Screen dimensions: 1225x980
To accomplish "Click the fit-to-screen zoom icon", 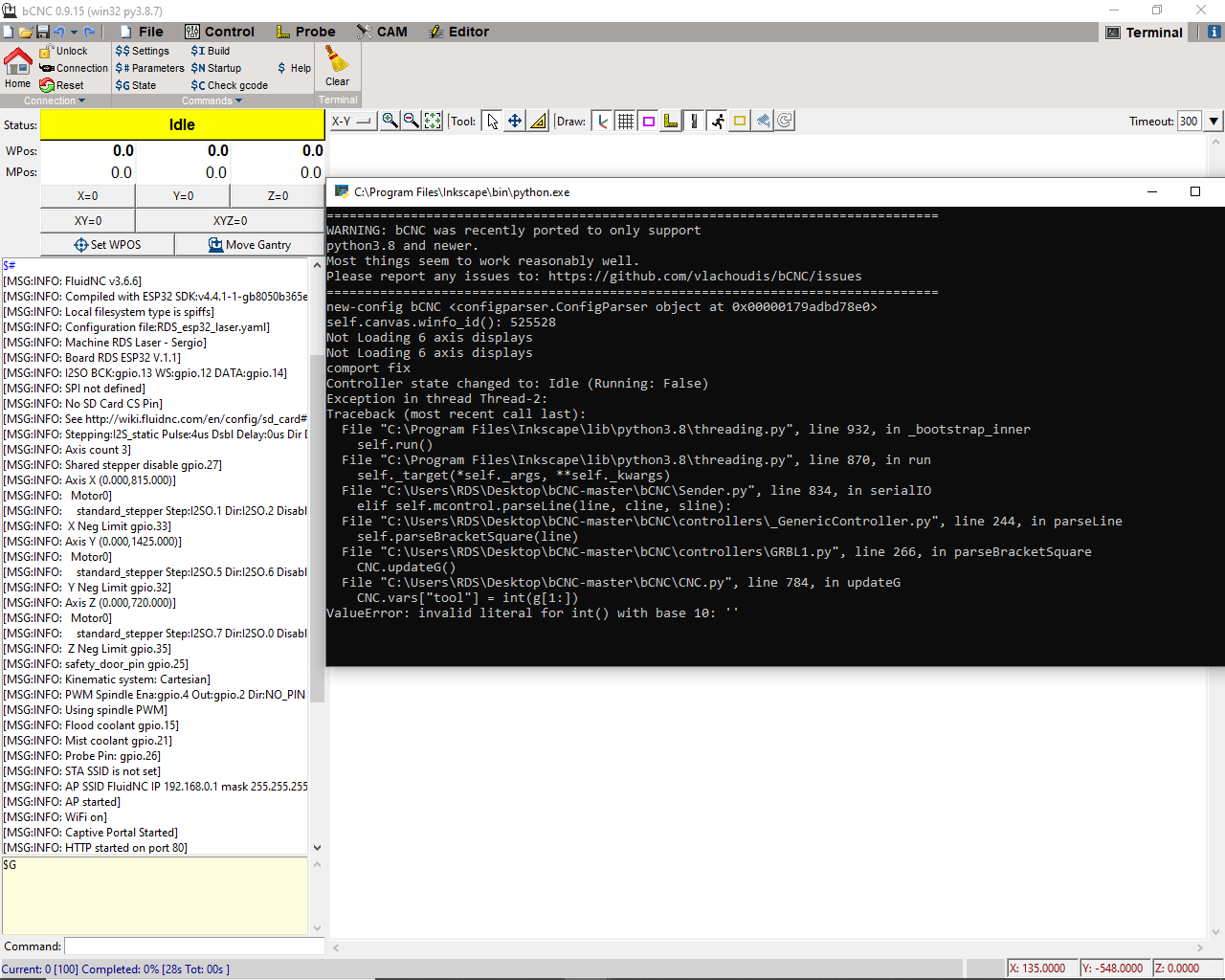I will click(x=433, y=121).
